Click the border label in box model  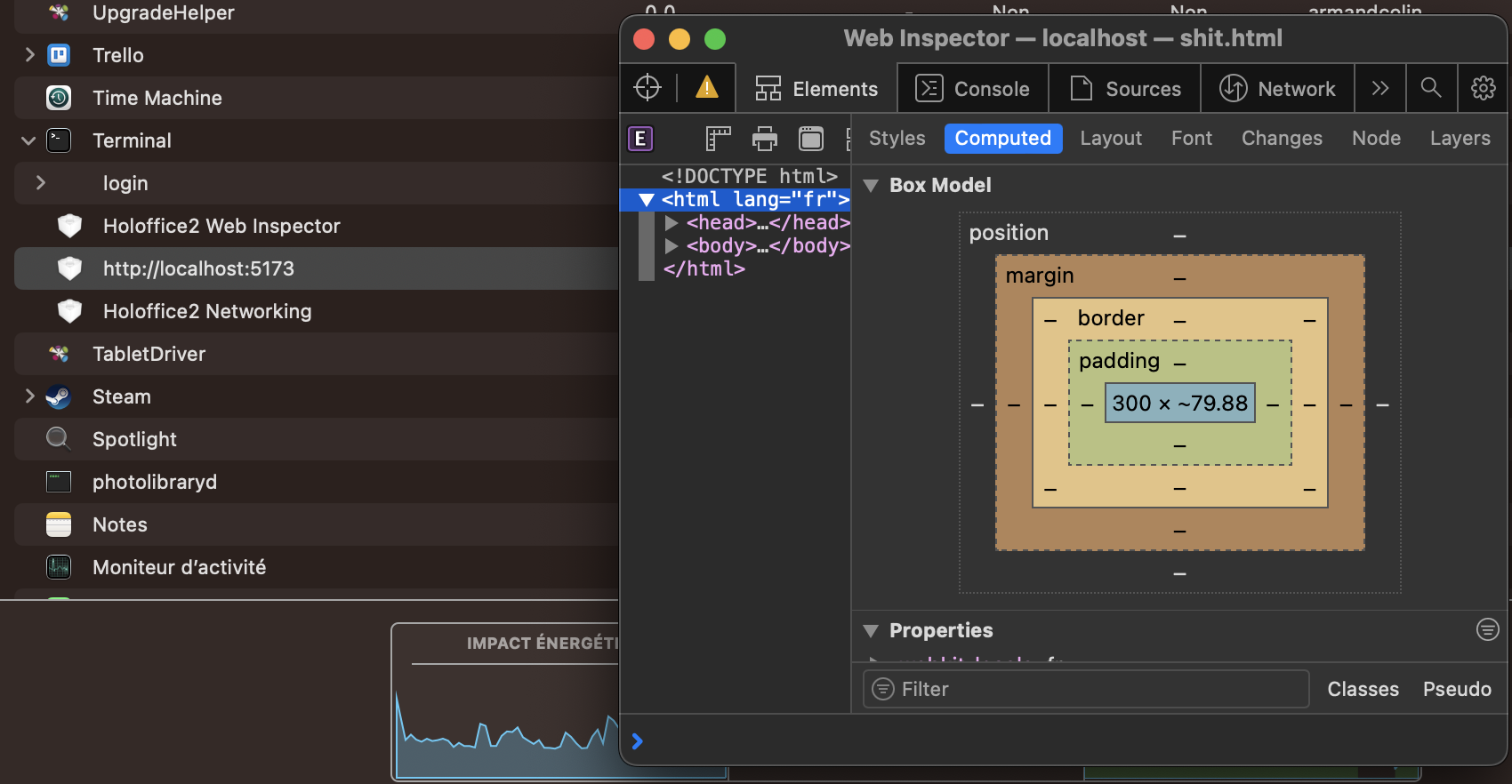coord(1111,318)
